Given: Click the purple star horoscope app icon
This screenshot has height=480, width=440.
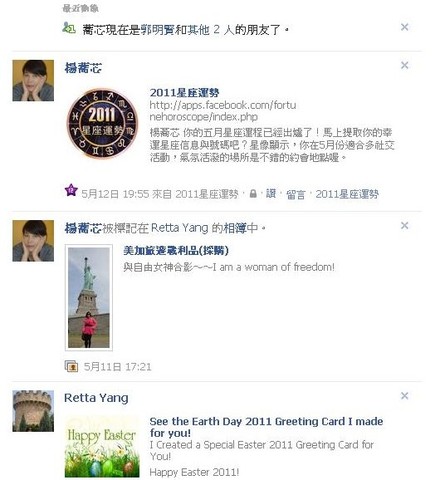Looking at the screenshot, I should click(71, 190).
